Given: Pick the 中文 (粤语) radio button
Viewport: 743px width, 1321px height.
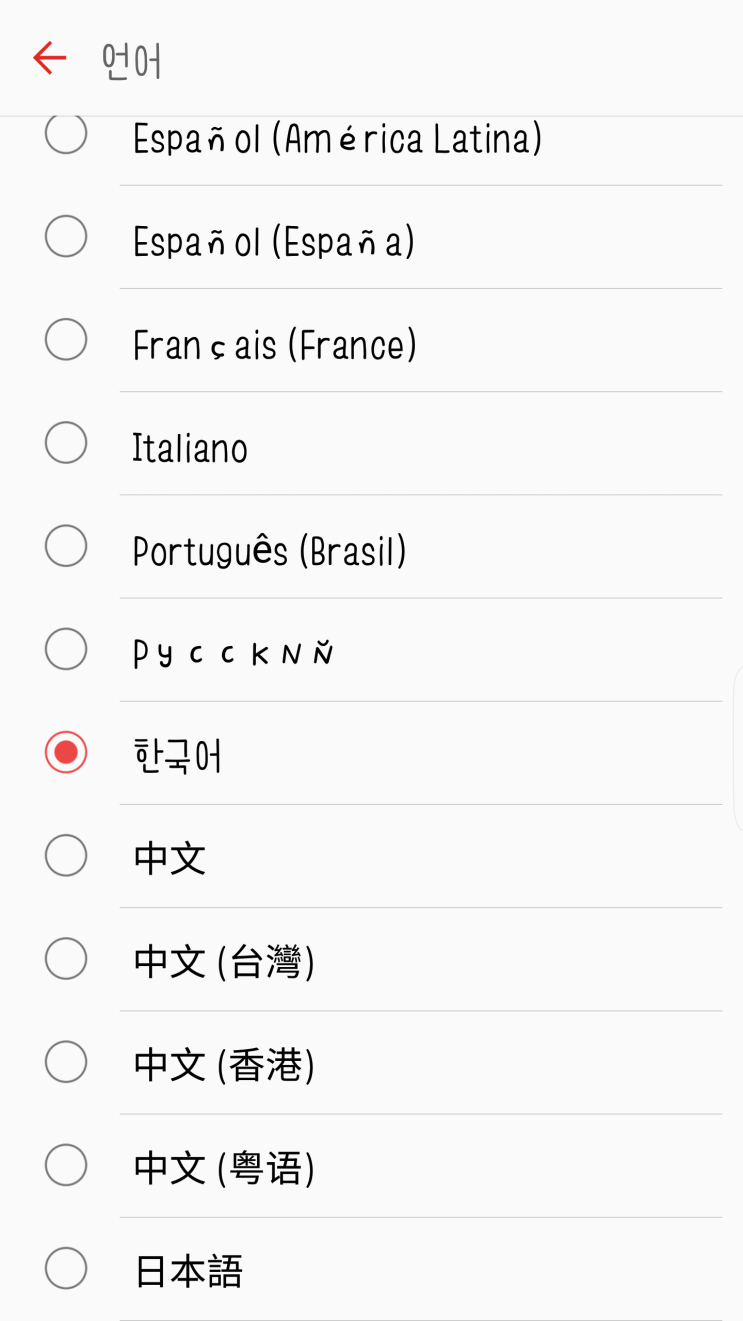Looking at the screenshot, I should pyautogui.click(x=66, y=1165).
